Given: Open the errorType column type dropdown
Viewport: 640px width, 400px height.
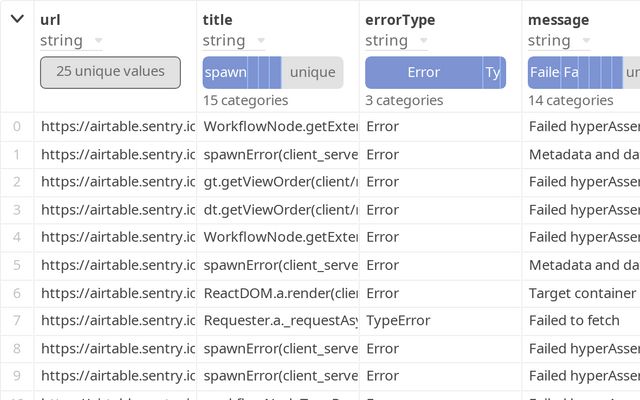Looking at the screenshot, I should (x=422, y=41).
